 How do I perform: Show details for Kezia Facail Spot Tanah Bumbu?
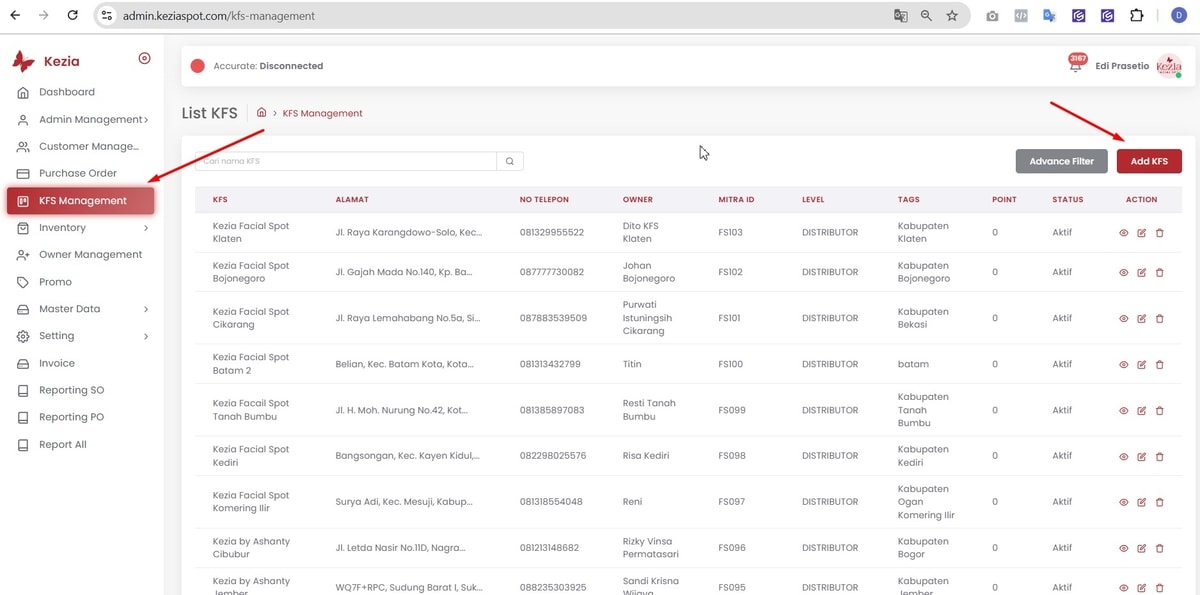(1123, 410)
